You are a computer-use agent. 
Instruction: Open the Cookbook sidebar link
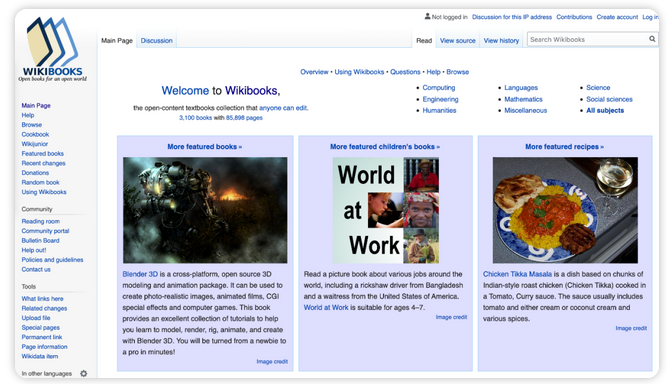click(x=35, y=134)
